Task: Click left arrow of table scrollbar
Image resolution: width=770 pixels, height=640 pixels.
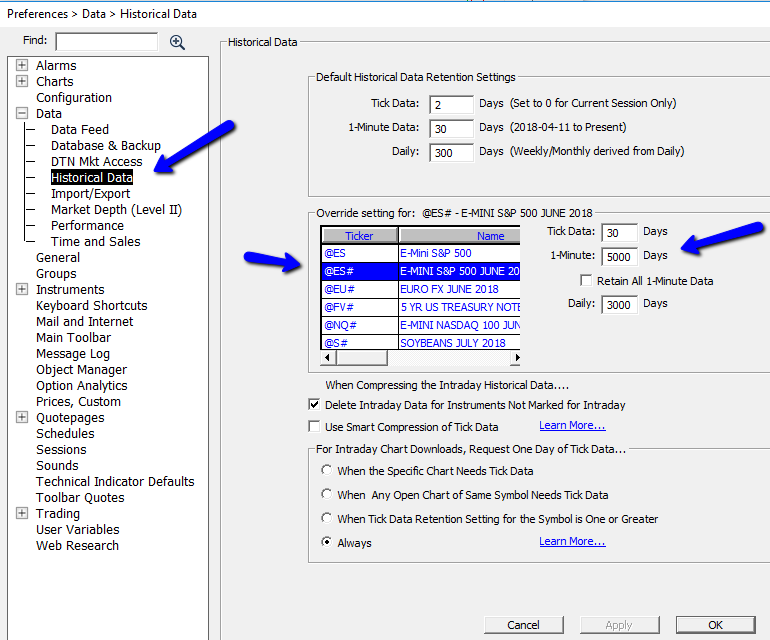Action: click(328, 358)
